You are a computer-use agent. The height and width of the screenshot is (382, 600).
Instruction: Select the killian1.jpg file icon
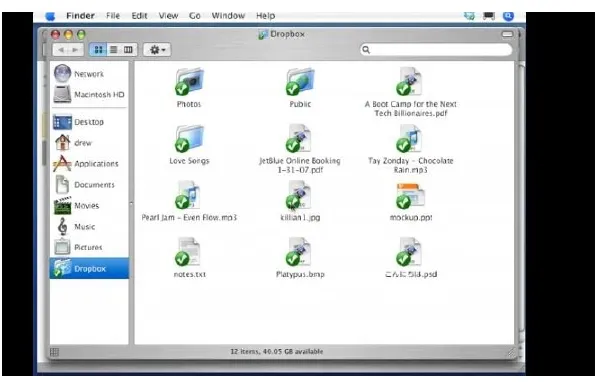tap(299, 195)
